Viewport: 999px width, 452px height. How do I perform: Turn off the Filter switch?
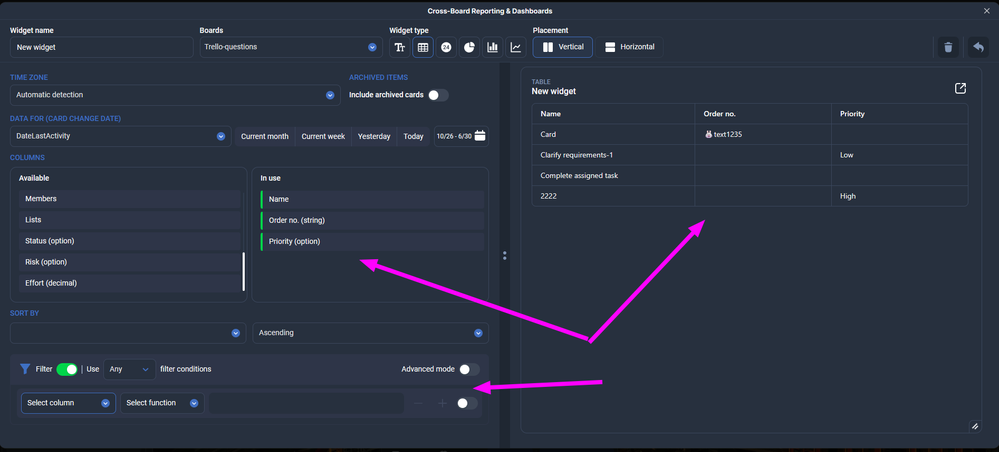point(67,369)
